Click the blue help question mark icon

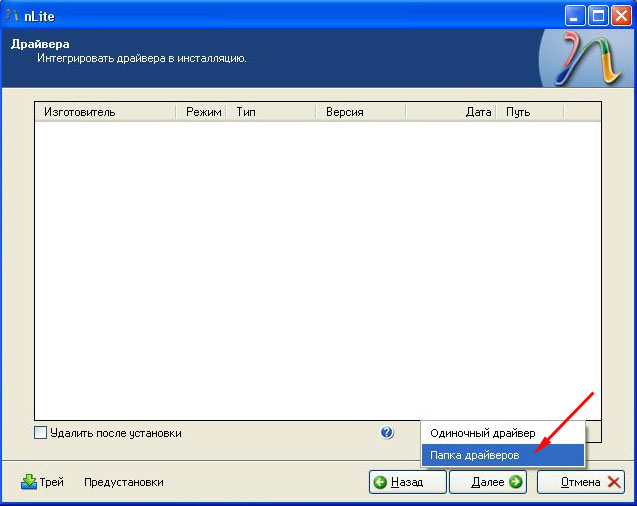tap(387, 432)
